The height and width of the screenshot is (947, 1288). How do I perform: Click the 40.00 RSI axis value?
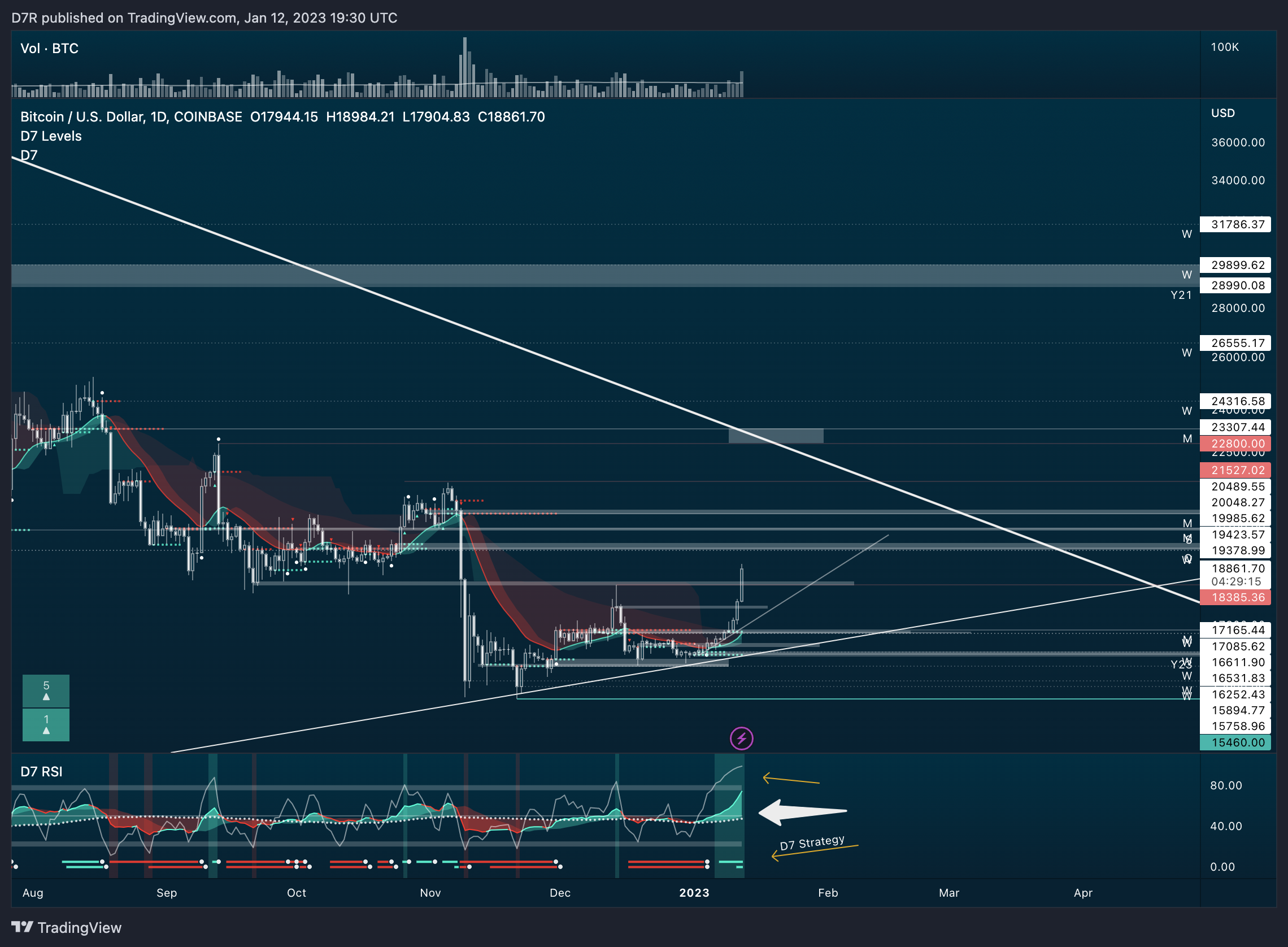[1225, 826]
